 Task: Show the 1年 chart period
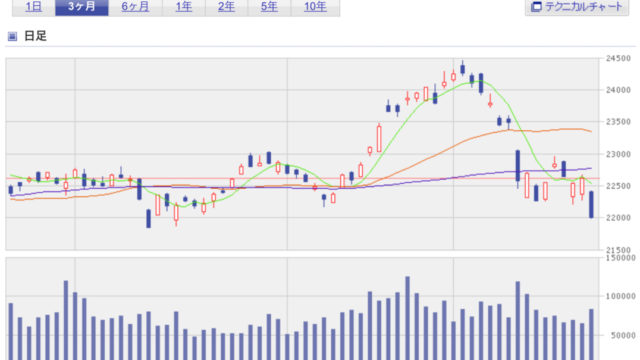(184, 7)
